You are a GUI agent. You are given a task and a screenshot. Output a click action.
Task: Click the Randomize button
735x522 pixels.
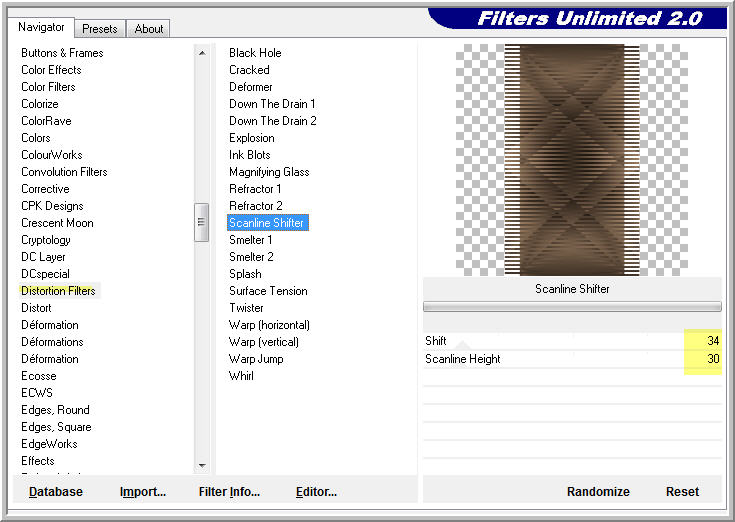[598, 492]
